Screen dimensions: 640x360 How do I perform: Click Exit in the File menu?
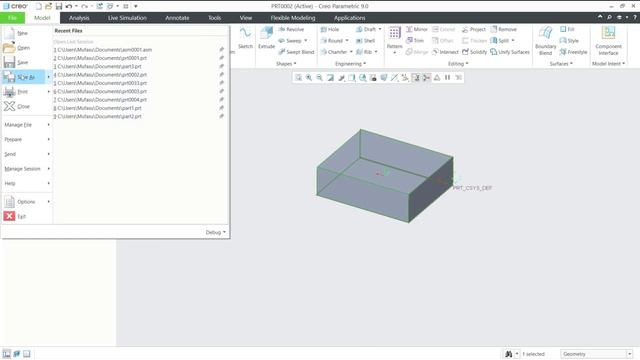click(x=27, y=217)
